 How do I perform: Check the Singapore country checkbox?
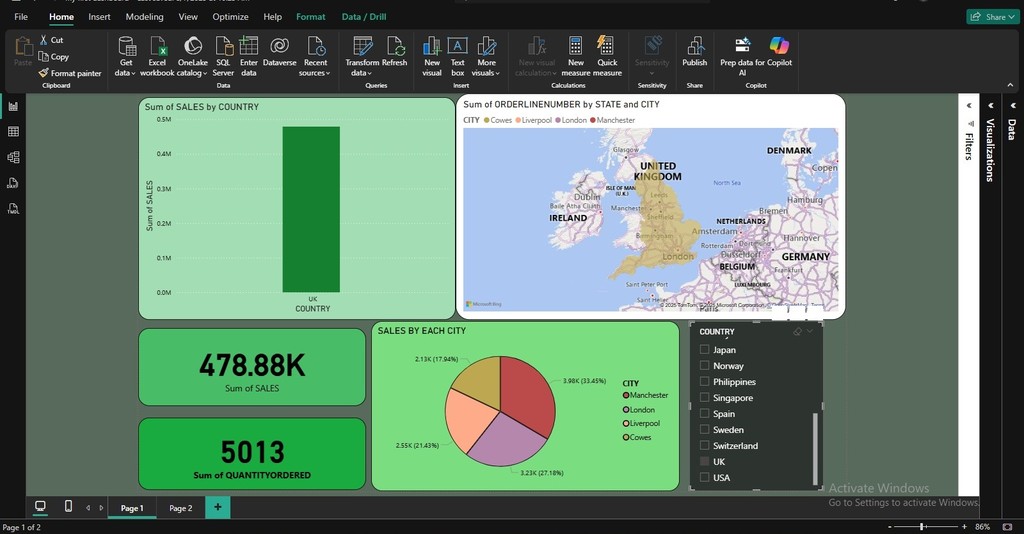(705, 398)
